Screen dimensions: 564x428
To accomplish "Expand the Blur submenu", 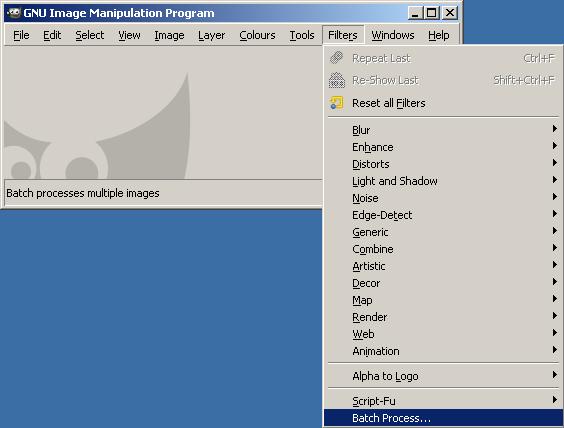I will click(x=443, y=130).
